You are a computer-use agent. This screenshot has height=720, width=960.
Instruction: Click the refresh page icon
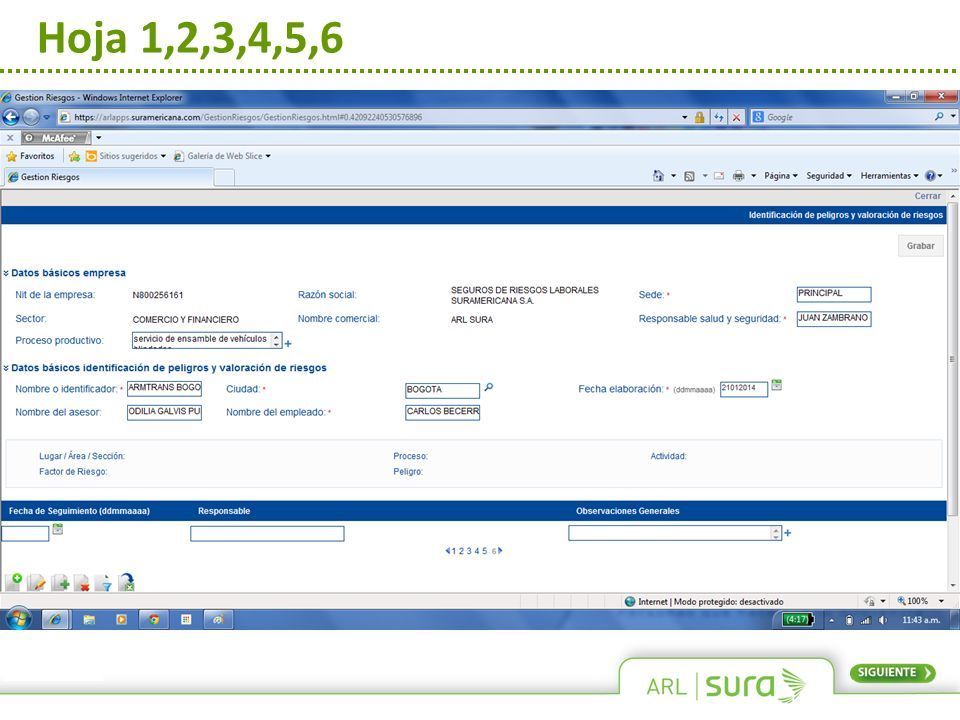click(x=719, y=117)
